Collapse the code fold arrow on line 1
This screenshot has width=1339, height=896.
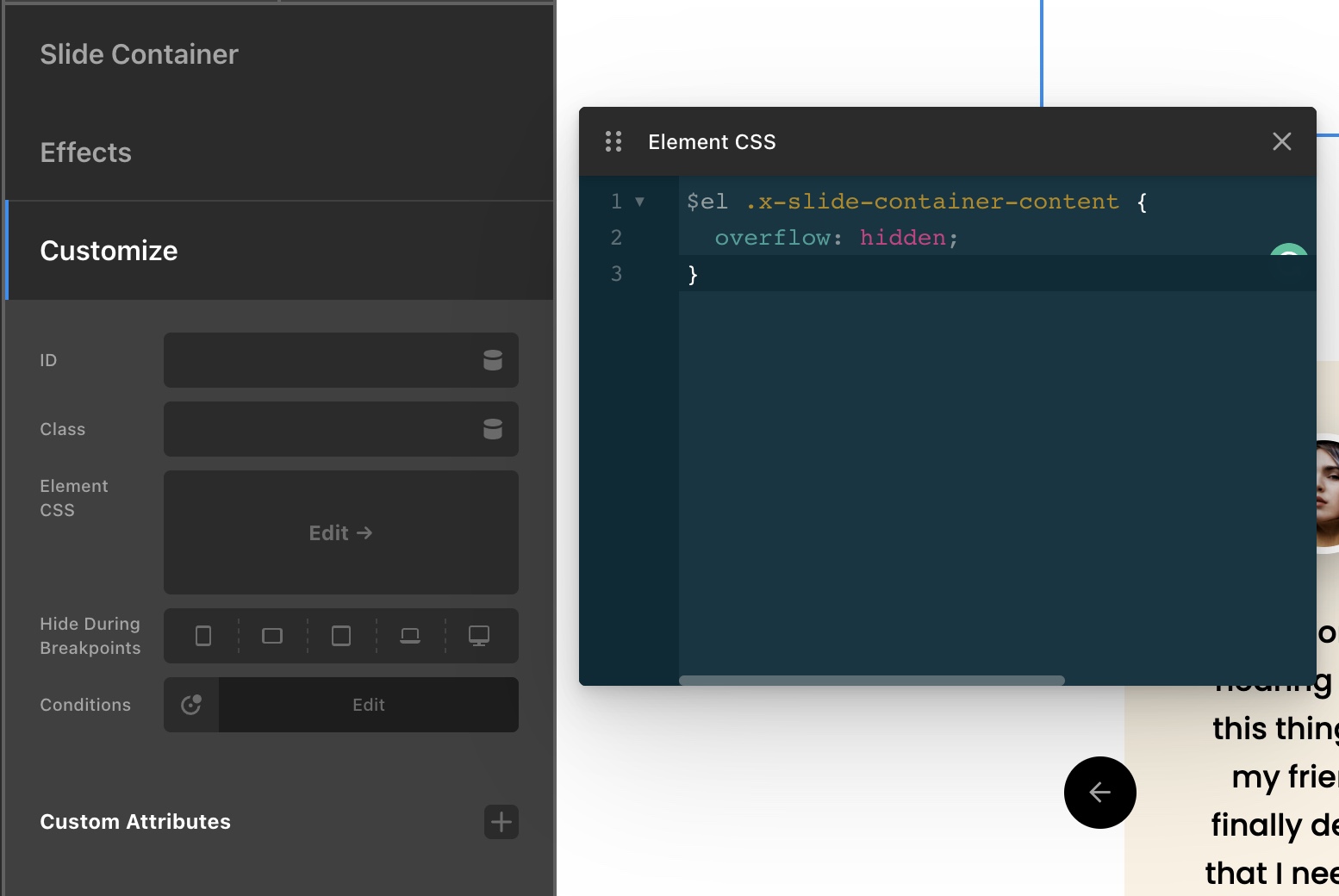tap(639, 202)
